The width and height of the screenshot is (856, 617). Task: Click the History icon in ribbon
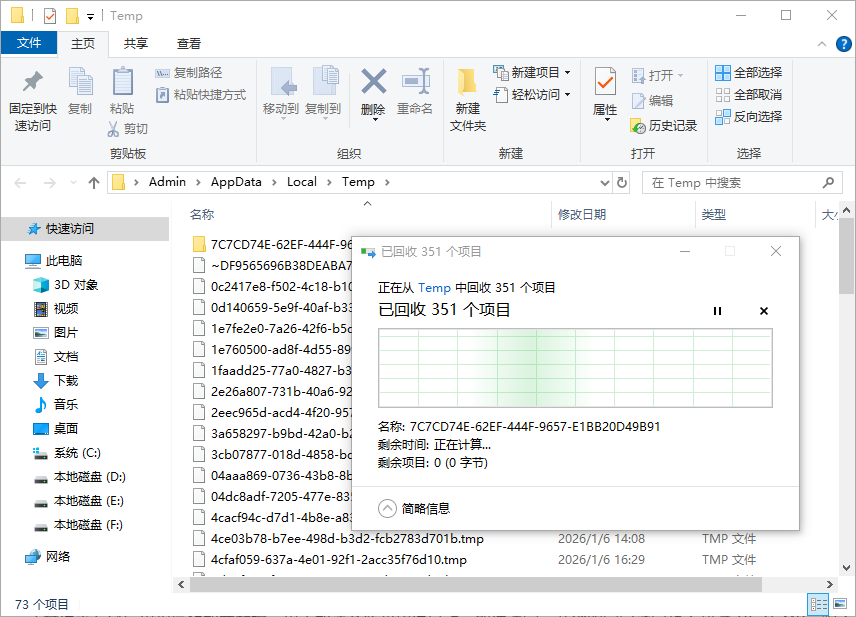pyautogui.click(x=639, y=126)
